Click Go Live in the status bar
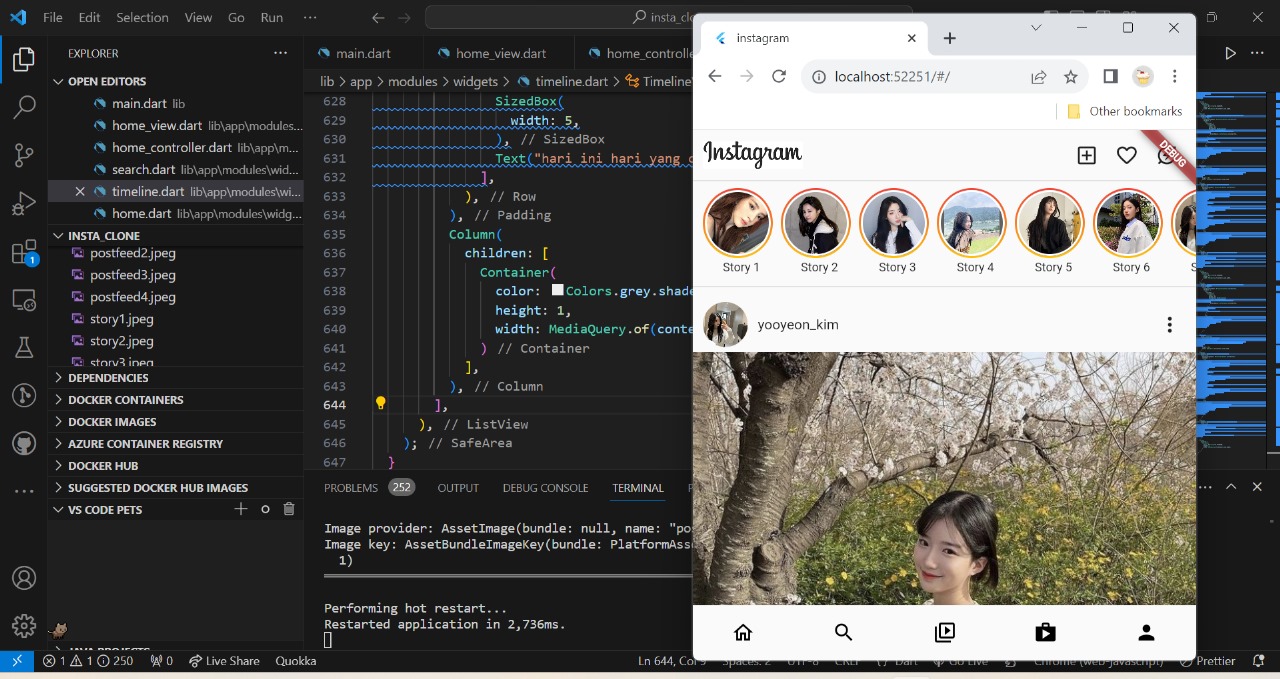 point(963,661)
